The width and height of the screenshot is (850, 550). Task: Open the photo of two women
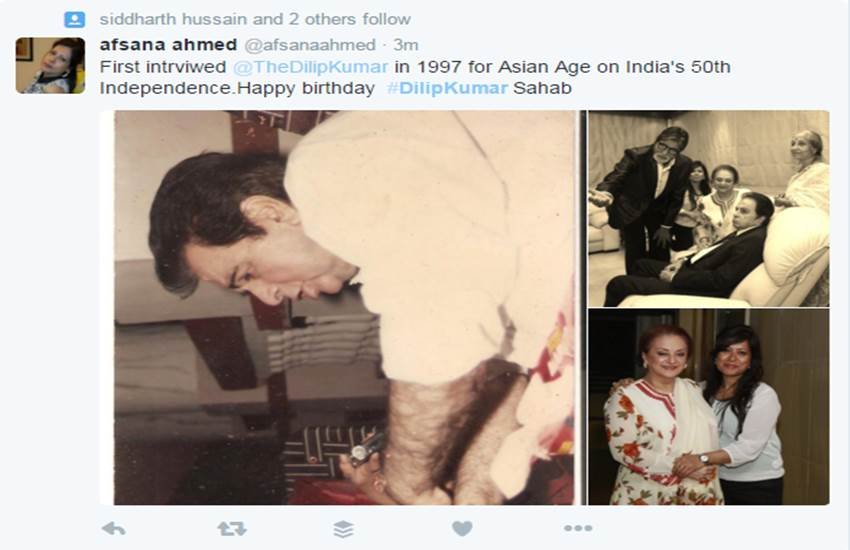[x=709, y=407]
